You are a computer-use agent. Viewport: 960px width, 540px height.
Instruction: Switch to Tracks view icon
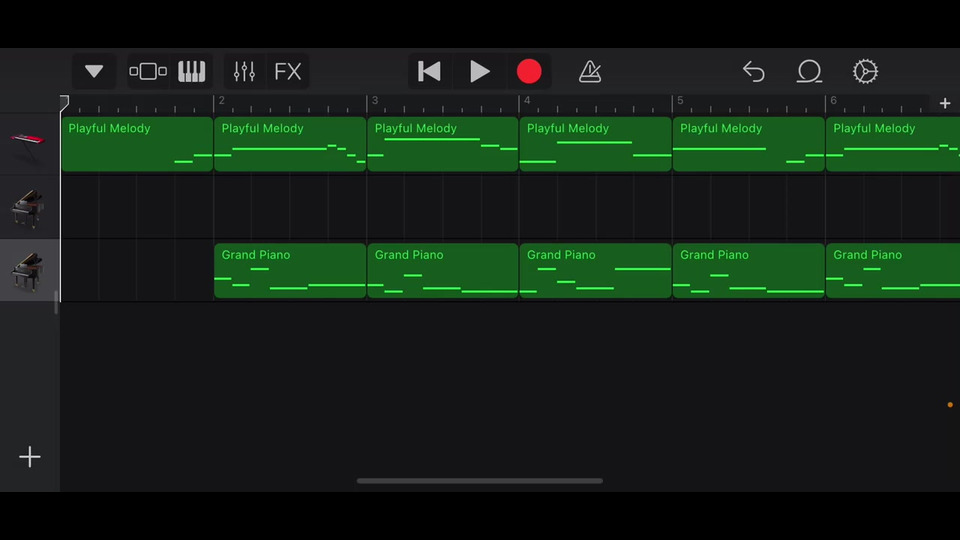pos(148,72)
